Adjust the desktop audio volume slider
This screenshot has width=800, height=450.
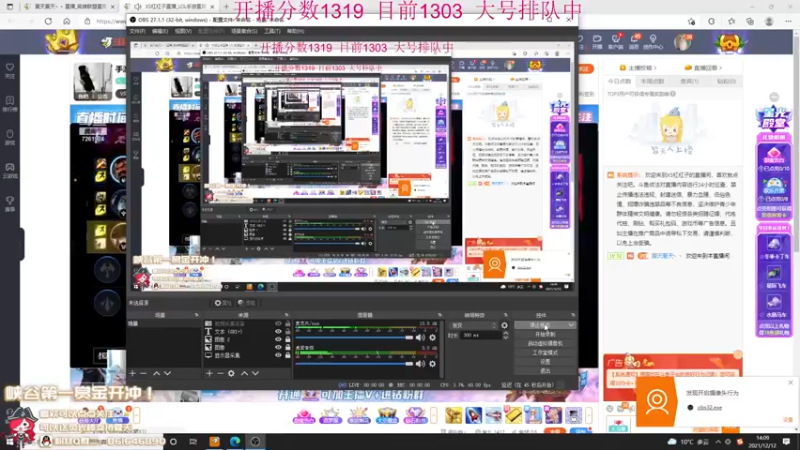[354, 364]
